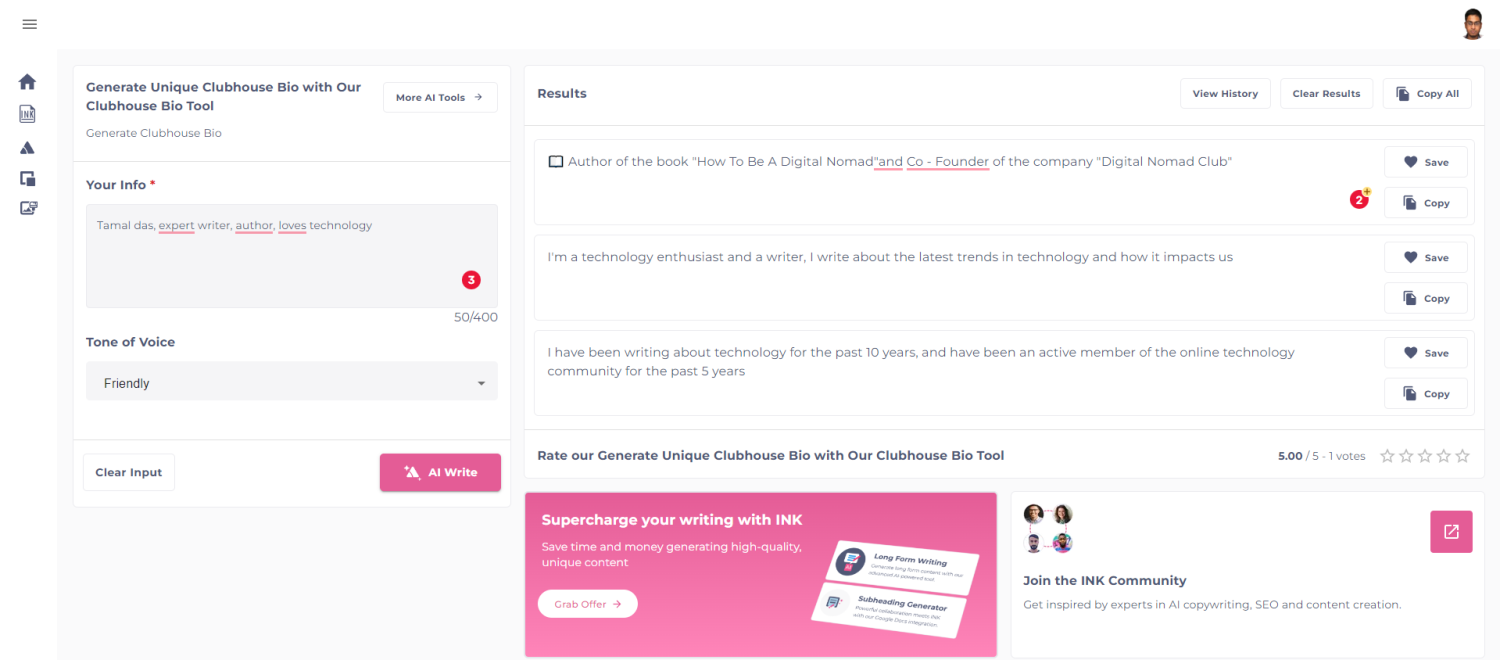Open the AI writing tools triangle icon
This screenshot has width=1500, height=660.
click(27, 148)
